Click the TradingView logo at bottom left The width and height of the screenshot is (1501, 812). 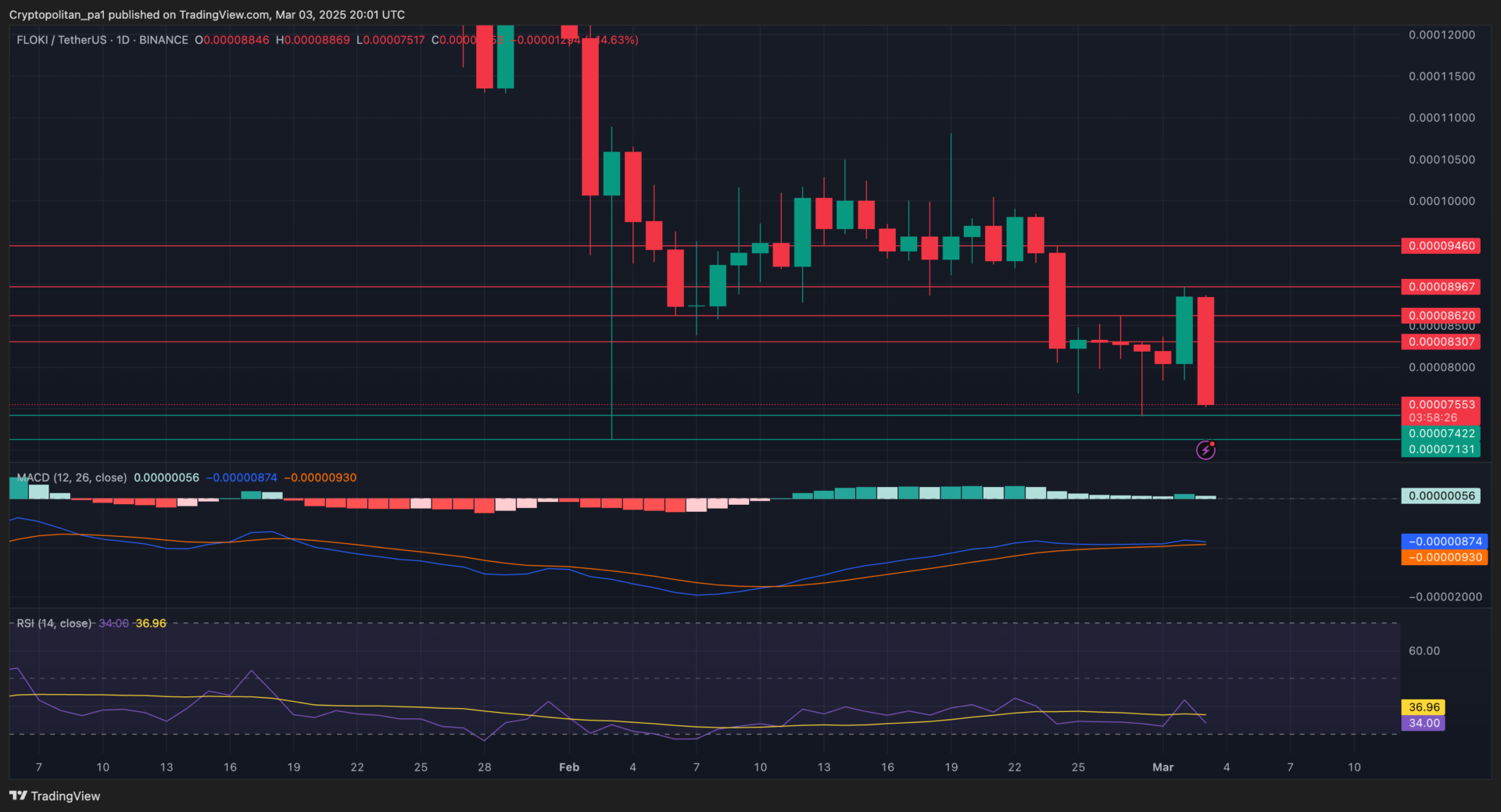tap(55, 796)
